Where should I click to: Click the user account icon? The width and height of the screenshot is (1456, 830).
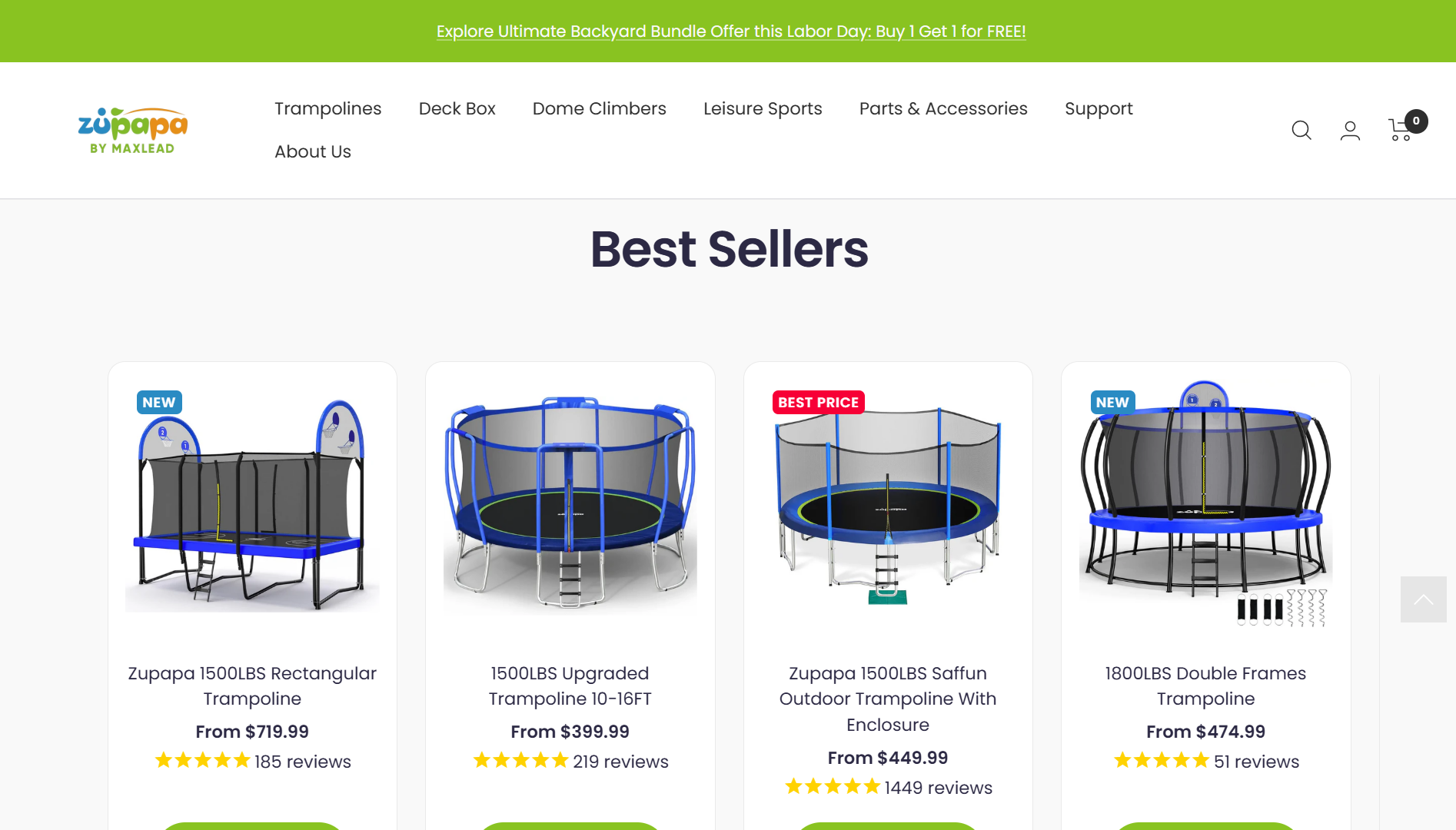click(1350, 131)
